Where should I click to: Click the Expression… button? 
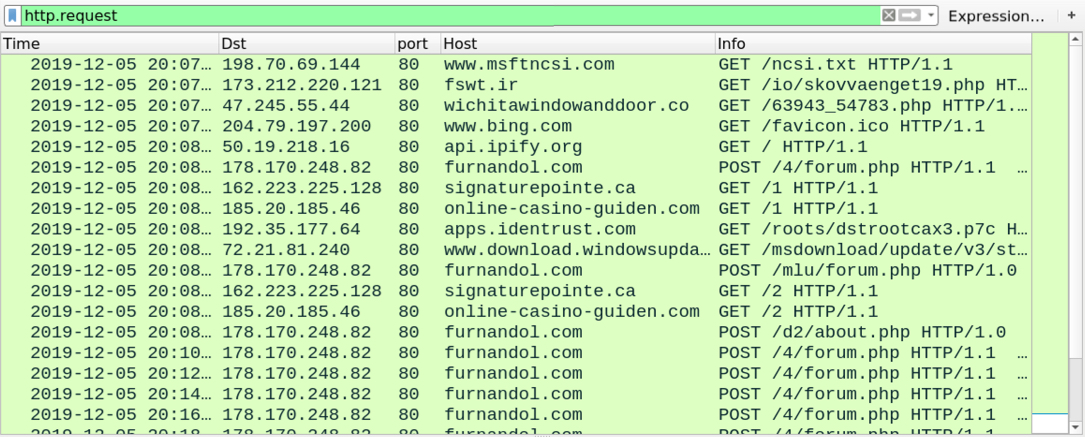(x=996, y=16)
